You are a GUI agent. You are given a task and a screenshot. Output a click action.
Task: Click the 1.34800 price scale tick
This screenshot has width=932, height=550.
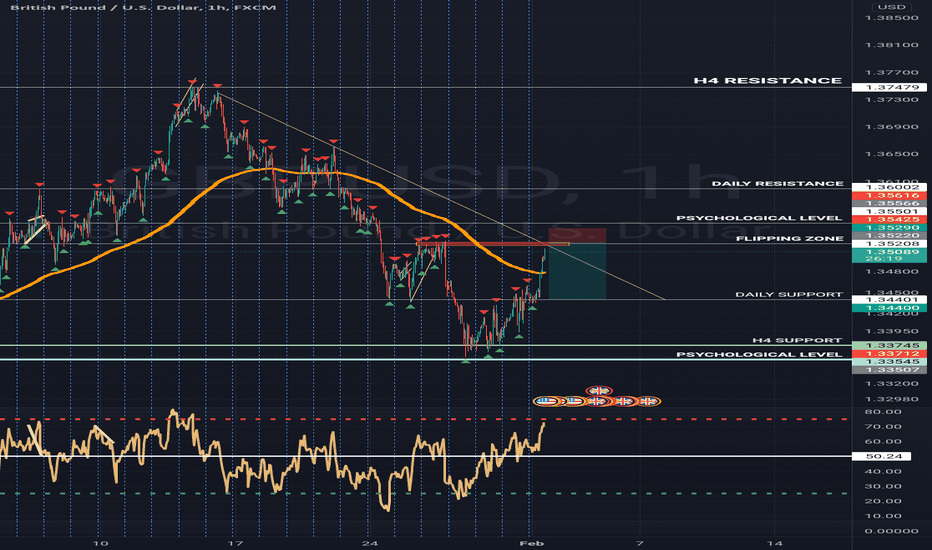[x=891, y=272]
